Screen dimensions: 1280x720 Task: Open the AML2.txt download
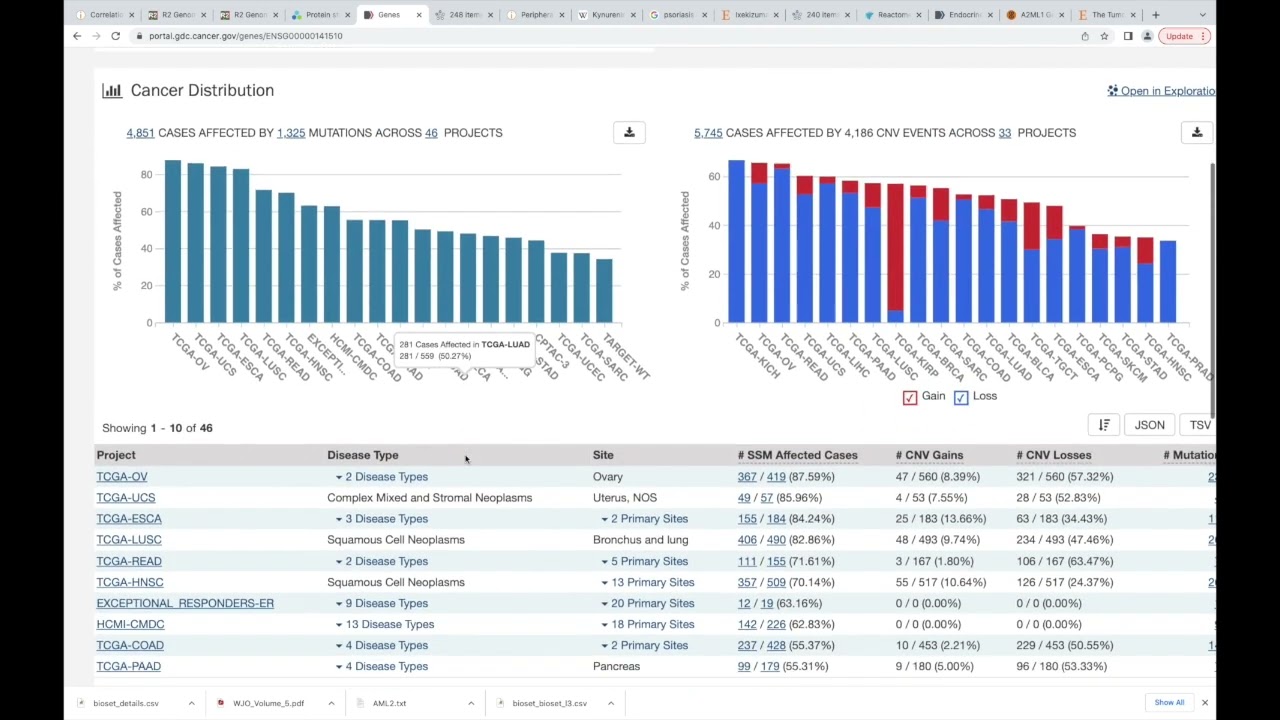point(389,703)
